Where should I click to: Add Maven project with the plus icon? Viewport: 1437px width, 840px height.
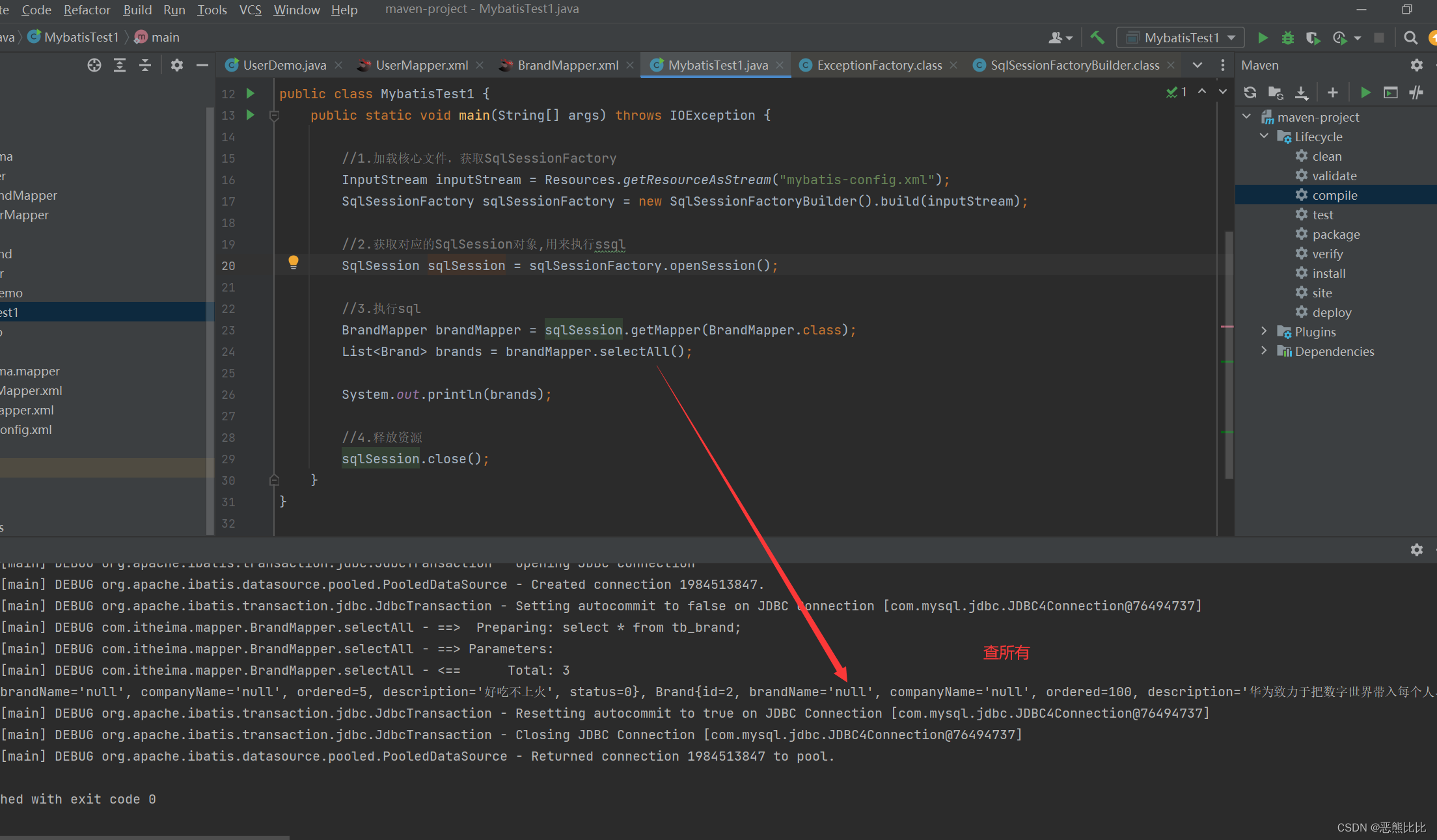tap(1333, 92)
